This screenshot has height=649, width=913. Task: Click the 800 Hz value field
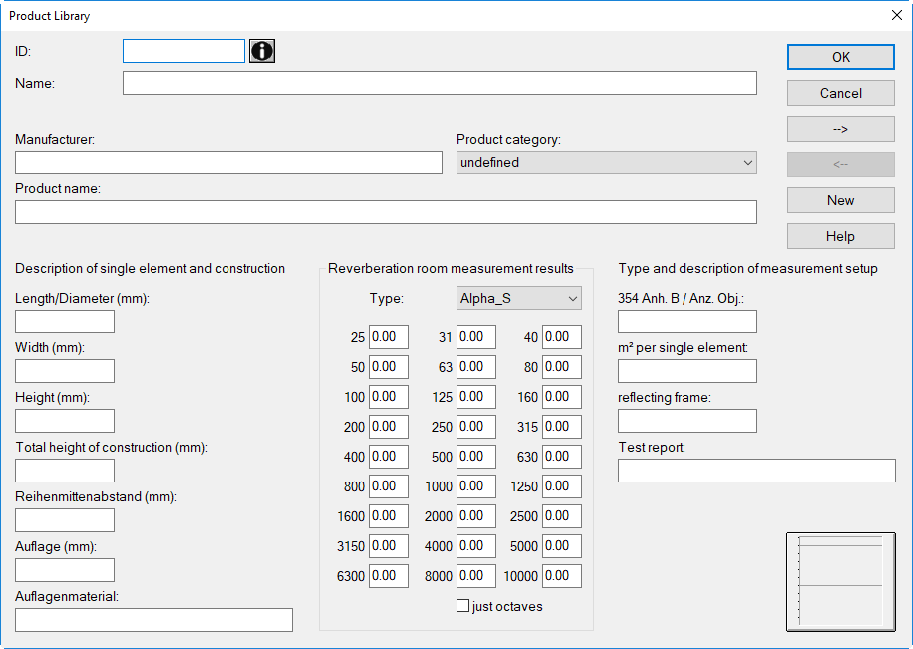click(x=388, y=486)
